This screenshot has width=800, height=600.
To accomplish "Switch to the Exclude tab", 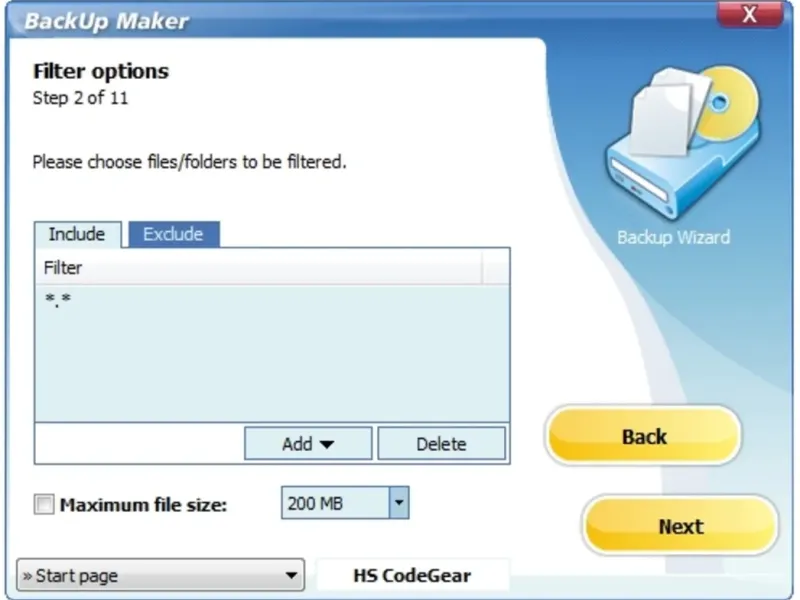I will click(x=173, y=234).
